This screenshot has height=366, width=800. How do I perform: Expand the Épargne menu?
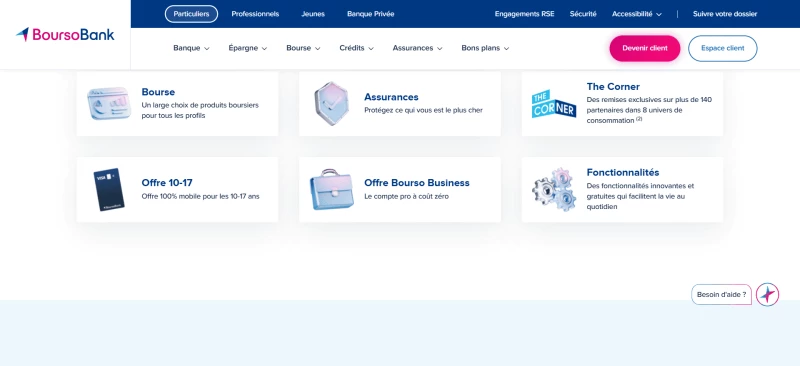pyautogui.click(x=247, y=48)
